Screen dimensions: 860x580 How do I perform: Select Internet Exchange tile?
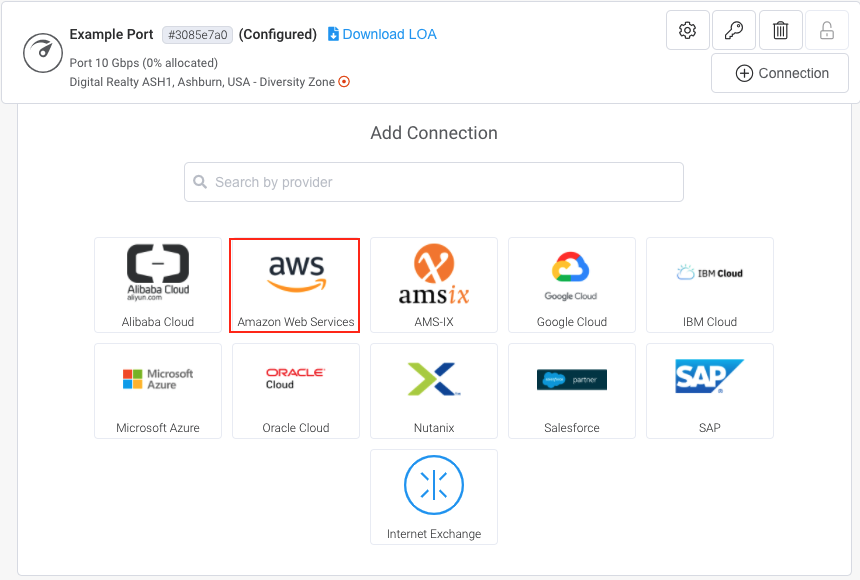[x=434, y=497]
